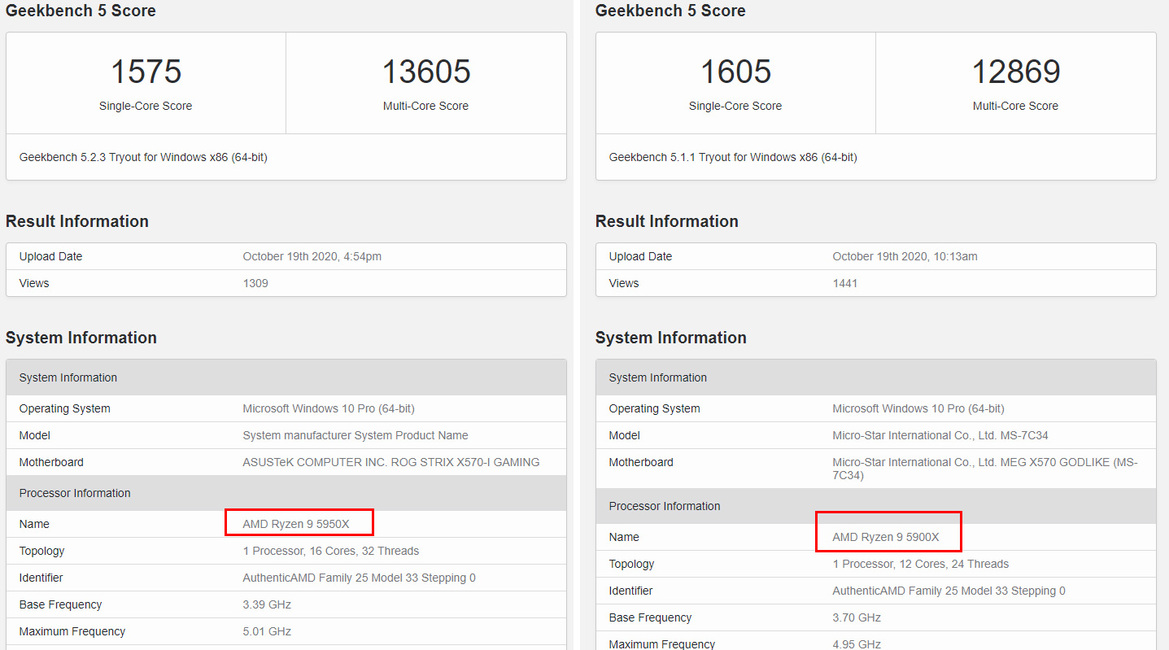Click 'System manufacturer System Product Name' model value
This screenshot has width=1169, height=650.
click(x=355, y=435)
